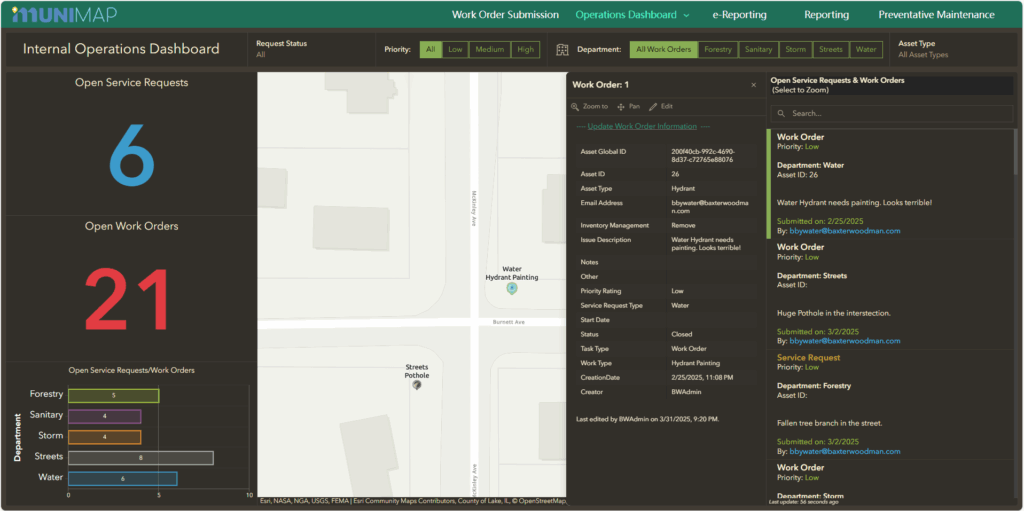The image size is (1024, 511).
Task: Click email link in Forestry service request
Action: pos(845,452)
